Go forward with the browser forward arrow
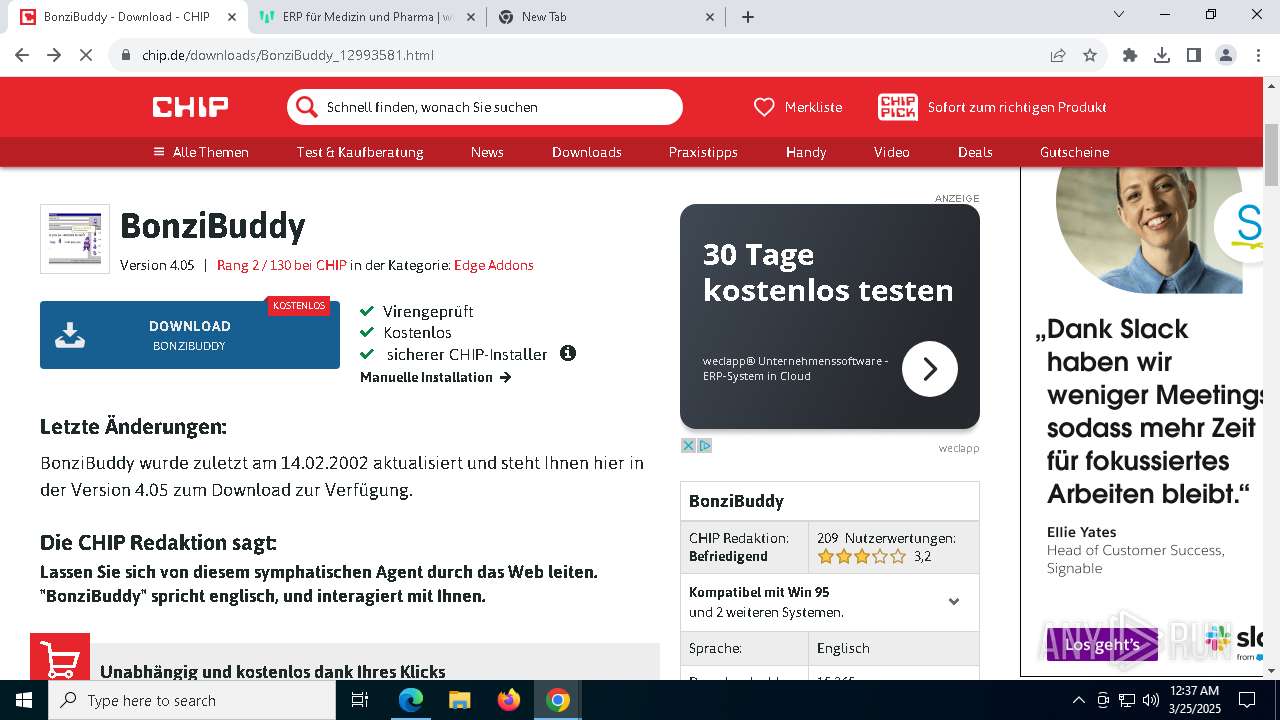The height and width of the screenshot is (720, 1280). [54, 55]
